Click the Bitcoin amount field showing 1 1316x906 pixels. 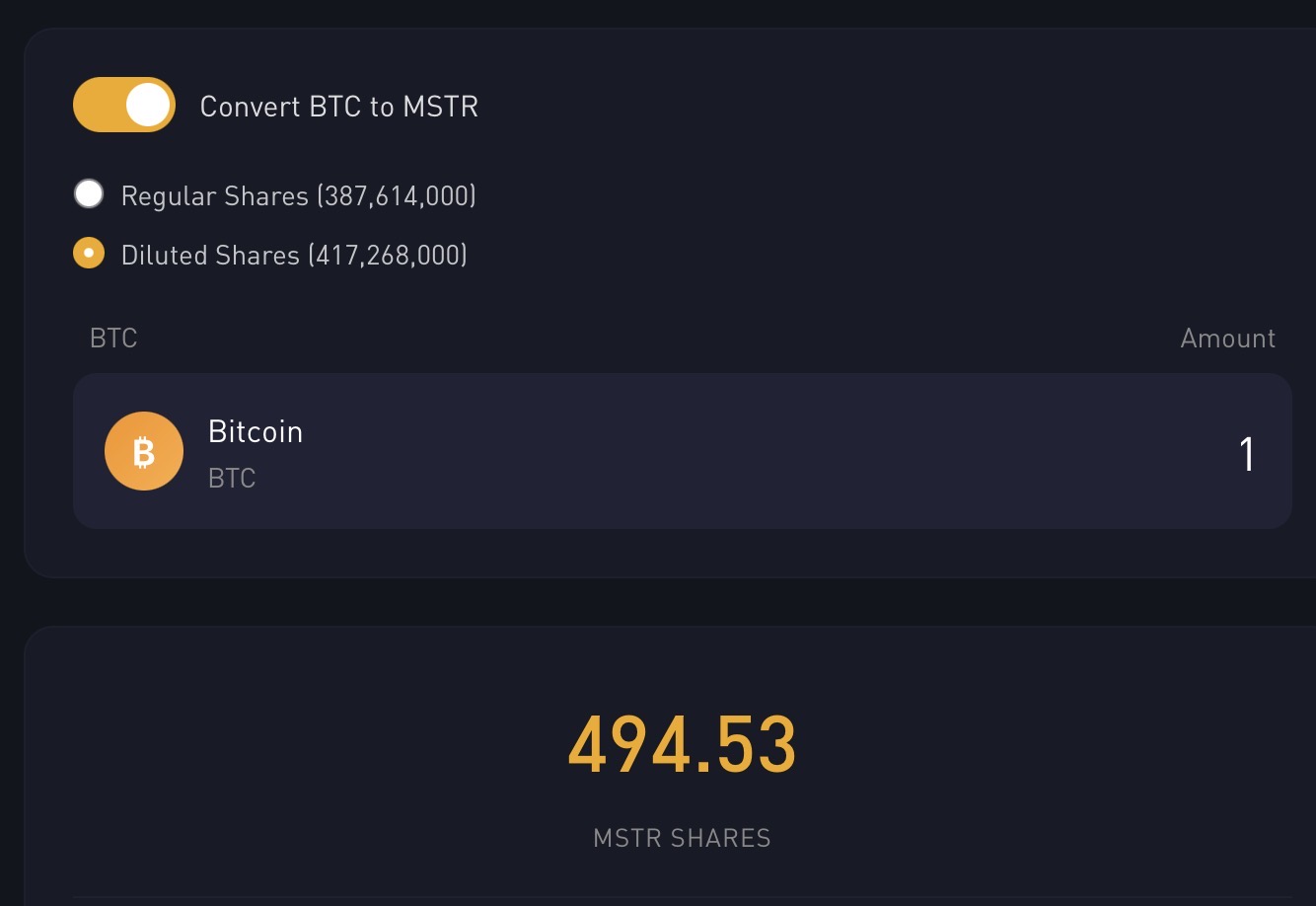[x=1247, y=454]
